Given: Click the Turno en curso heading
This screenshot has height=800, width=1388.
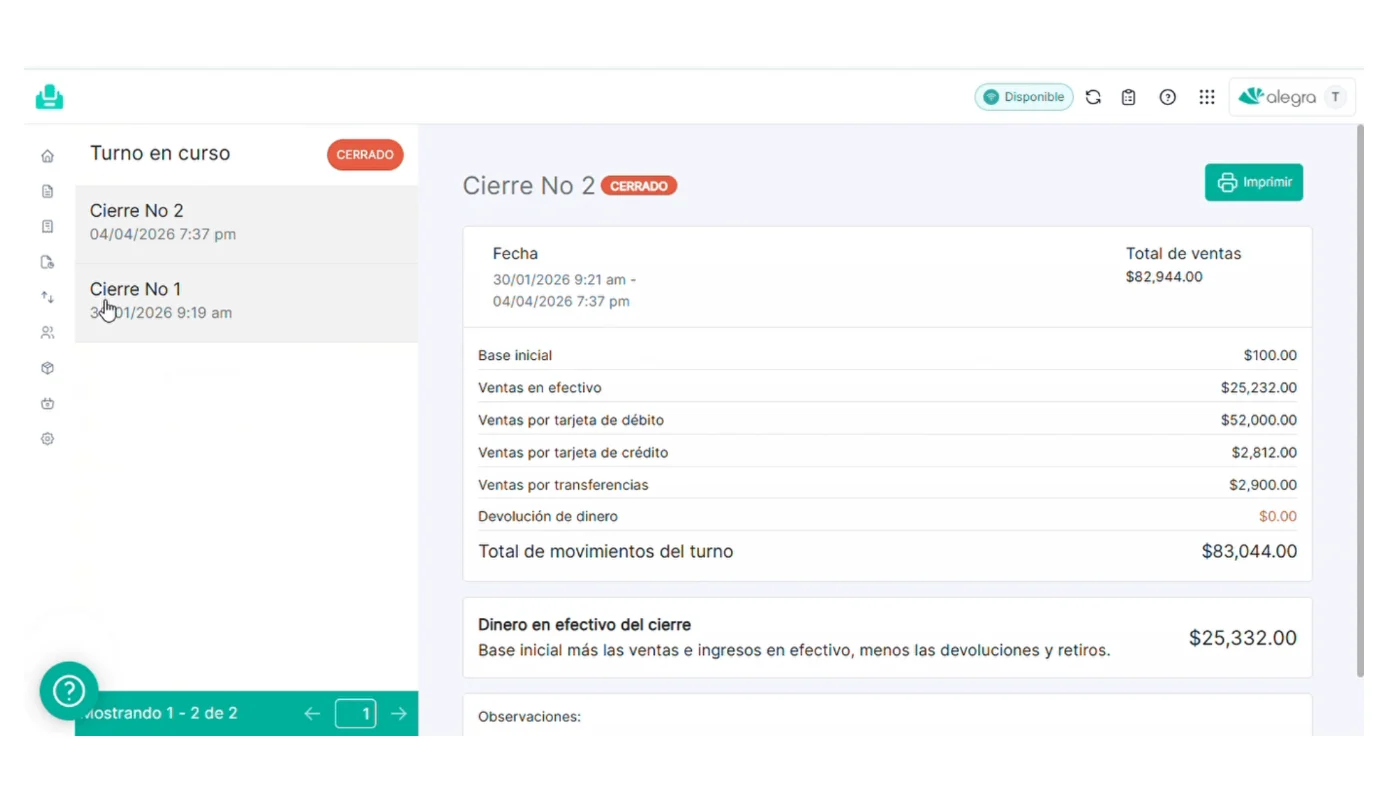Looking at the screenshot, I should 160,153.
